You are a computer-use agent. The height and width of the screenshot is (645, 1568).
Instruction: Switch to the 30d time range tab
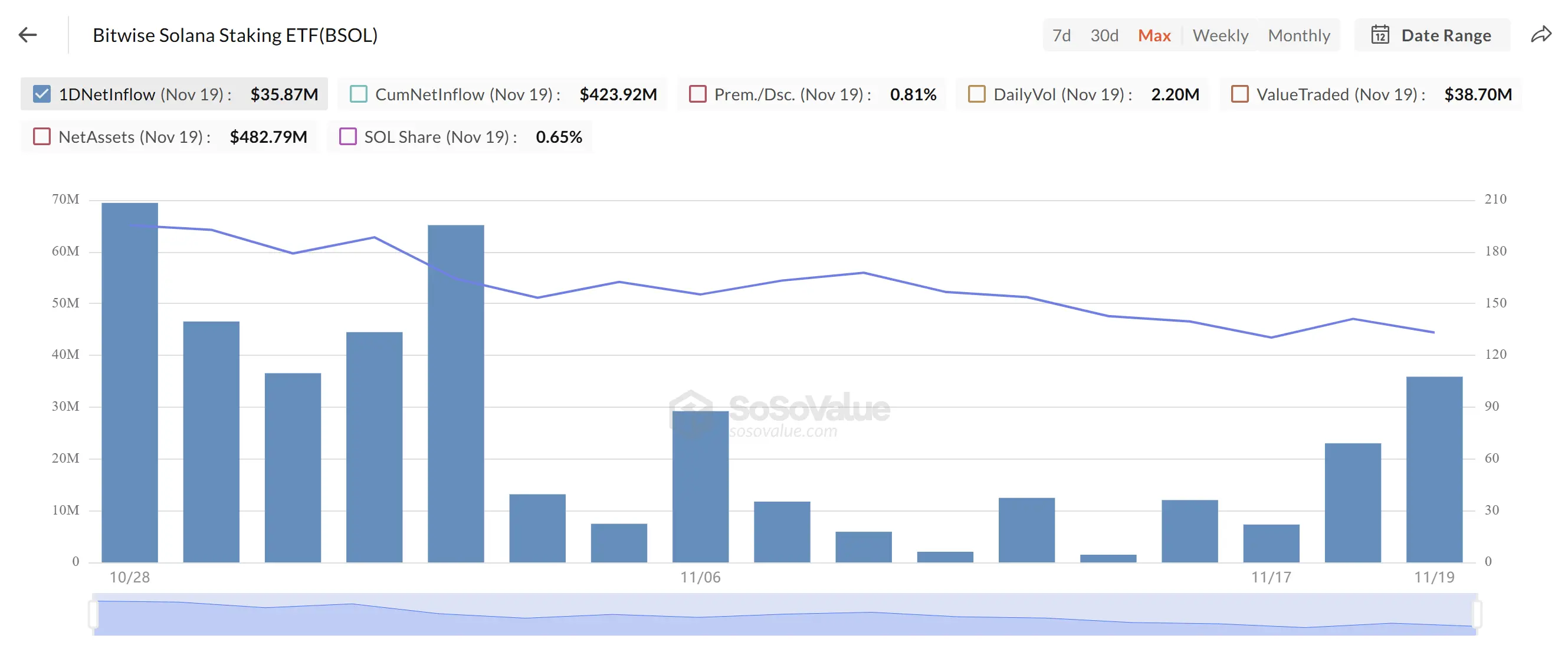coord(1105,35)
